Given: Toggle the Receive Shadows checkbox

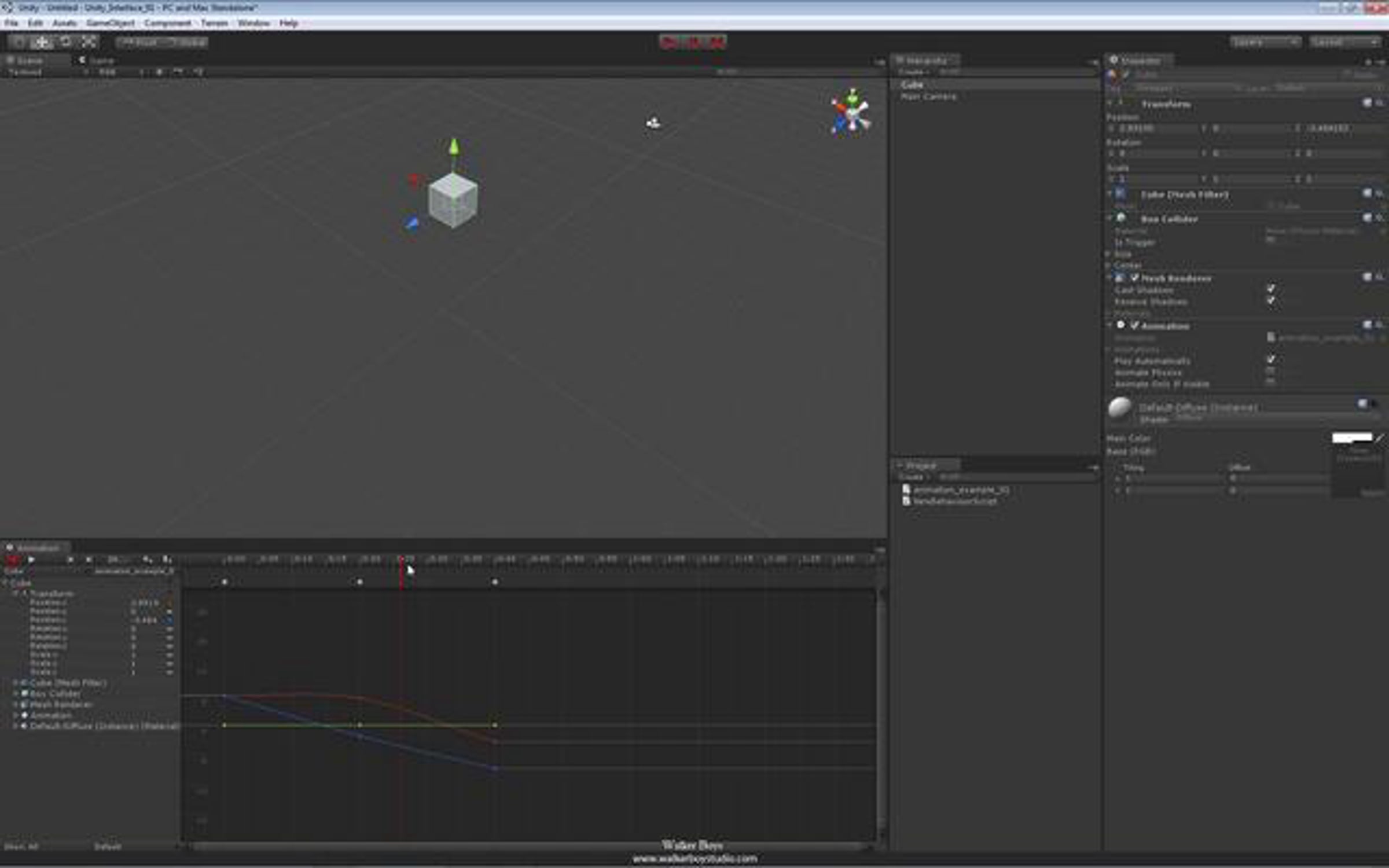Looking at the screenshot, I should (x=1271, y=300).
